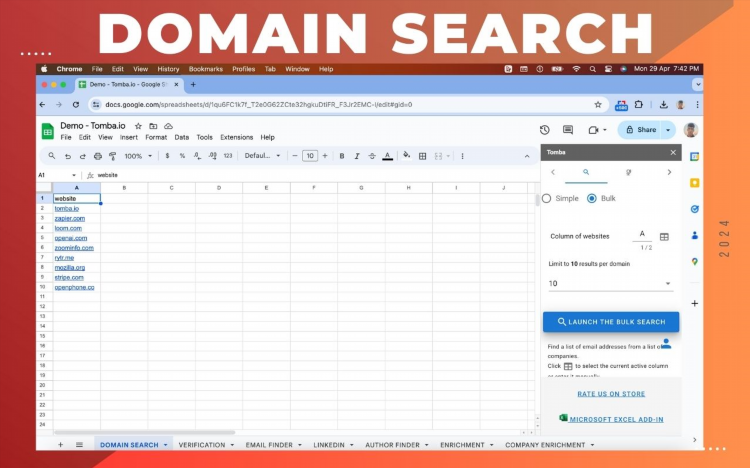750x468 pixels.
Task: Format as currency with dollar icon
Action: [x=167, y=156]
